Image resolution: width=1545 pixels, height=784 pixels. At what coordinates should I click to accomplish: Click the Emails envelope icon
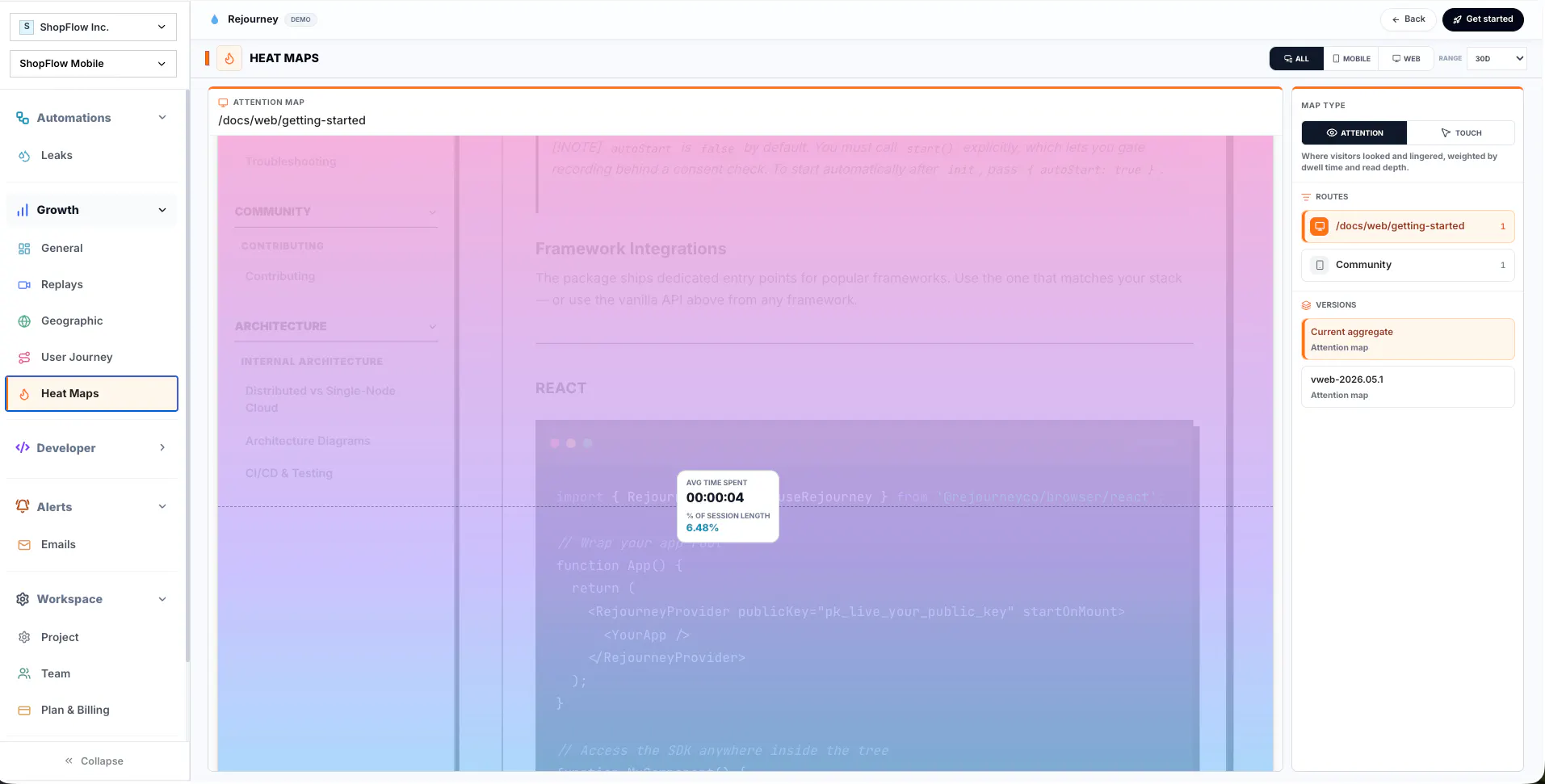pos(24,545)
